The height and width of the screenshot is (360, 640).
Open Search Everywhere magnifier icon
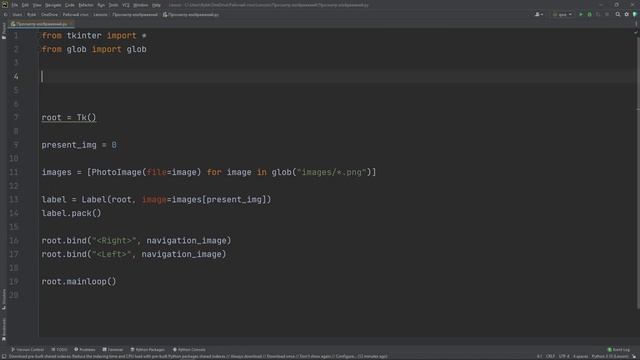pos(618,15)
